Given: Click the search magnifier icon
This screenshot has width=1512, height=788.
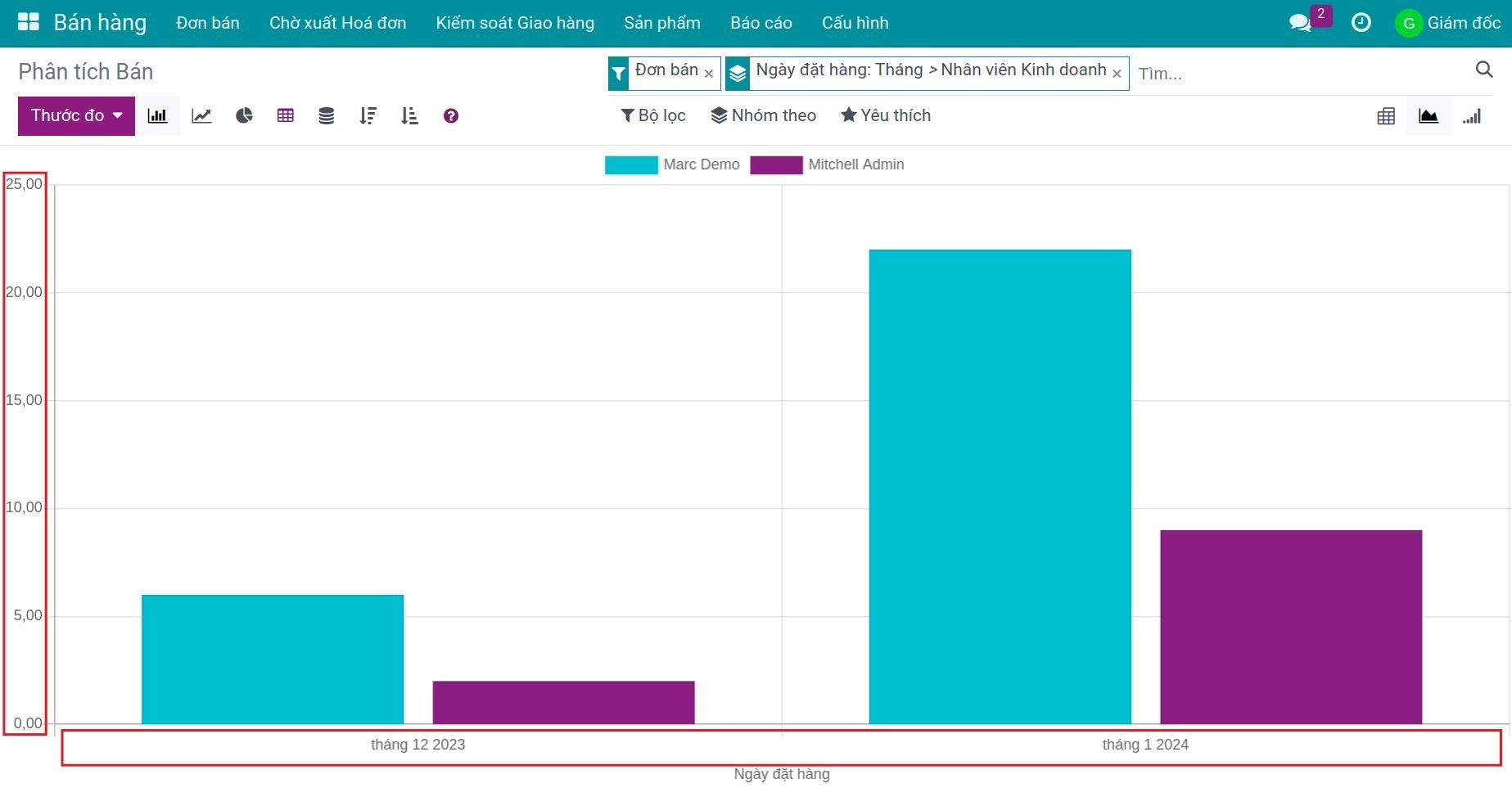Looking at the screenshot, I should [x=1483, y=70].
